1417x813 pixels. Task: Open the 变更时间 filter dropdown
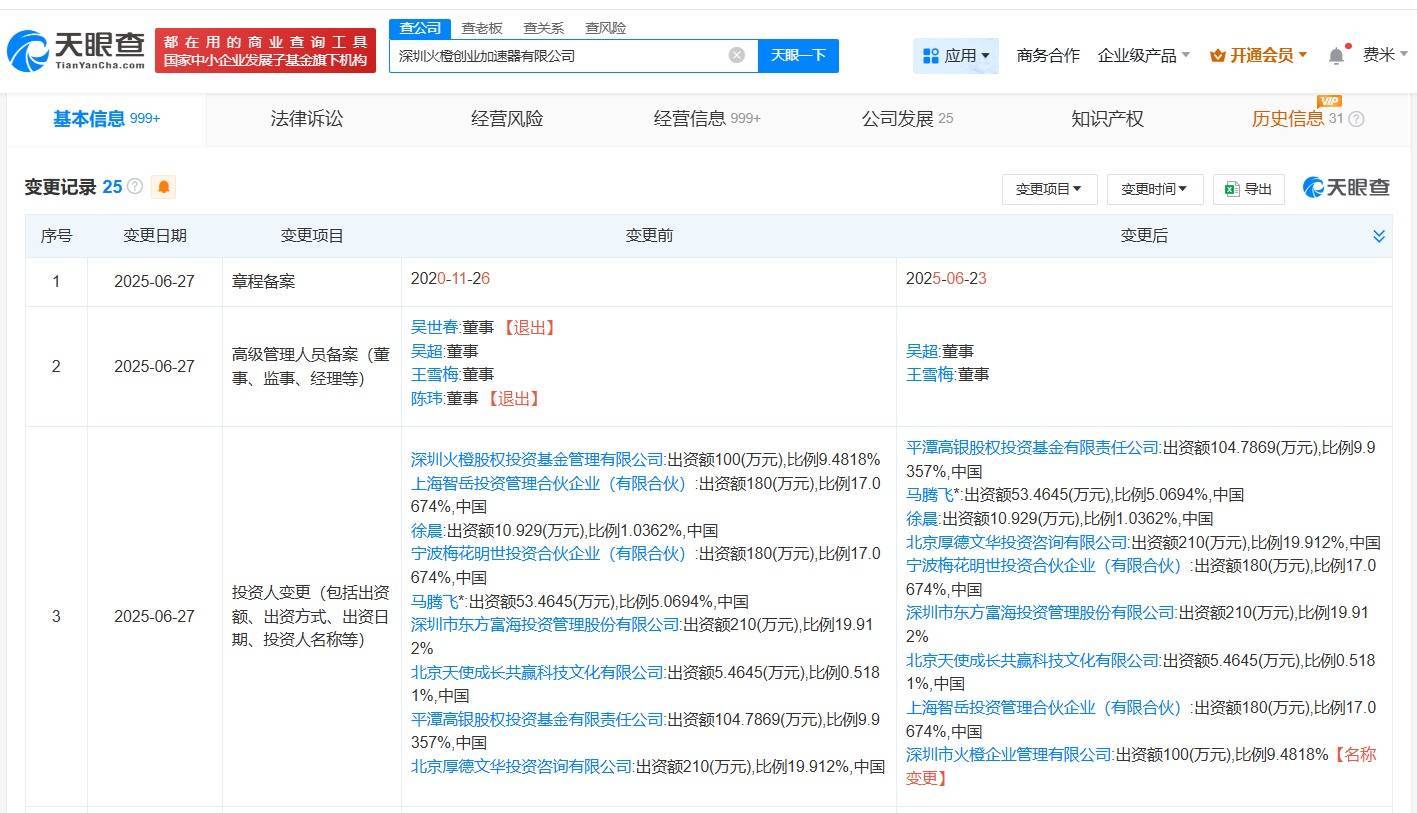1154,189
